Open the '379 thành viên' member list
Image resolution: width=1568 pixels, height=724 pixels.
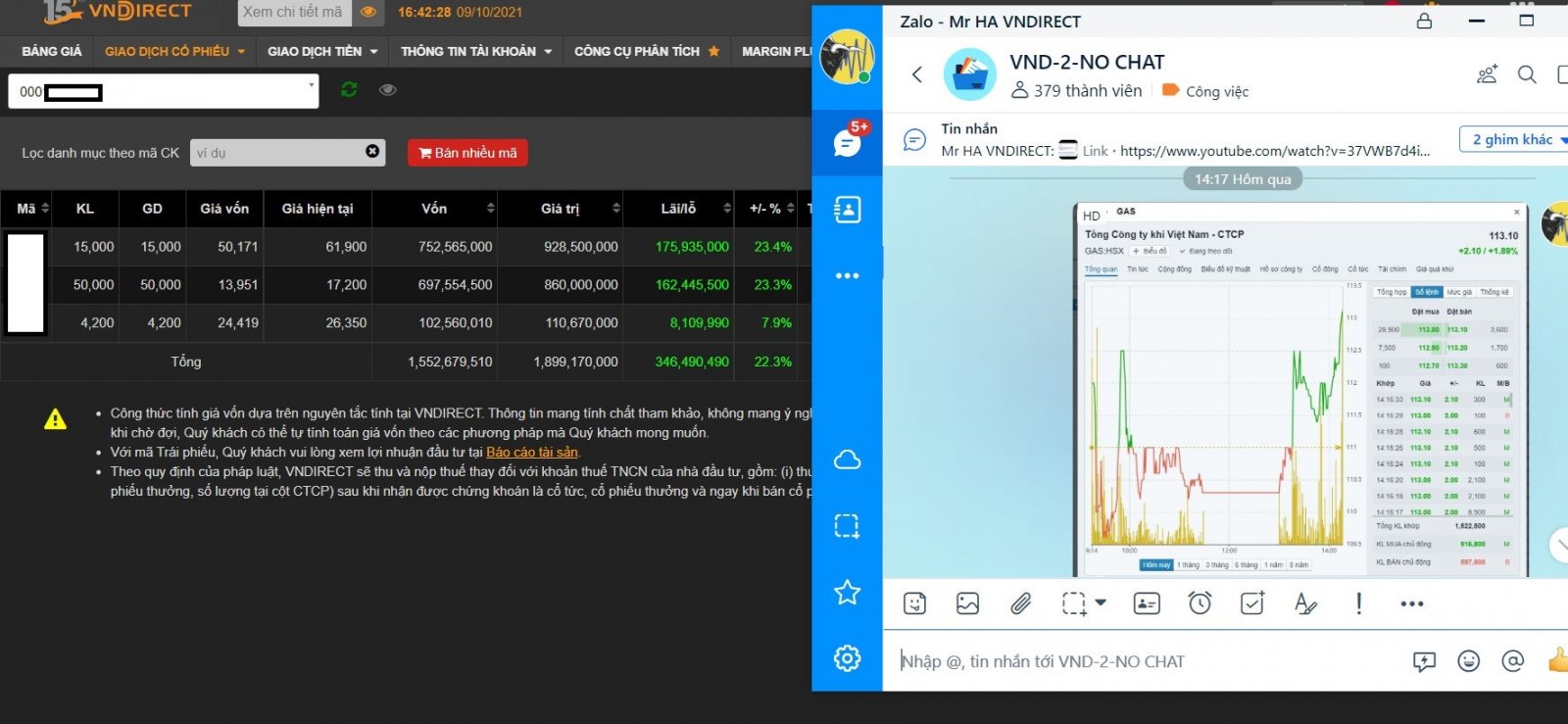click(x=1077, y=91)
